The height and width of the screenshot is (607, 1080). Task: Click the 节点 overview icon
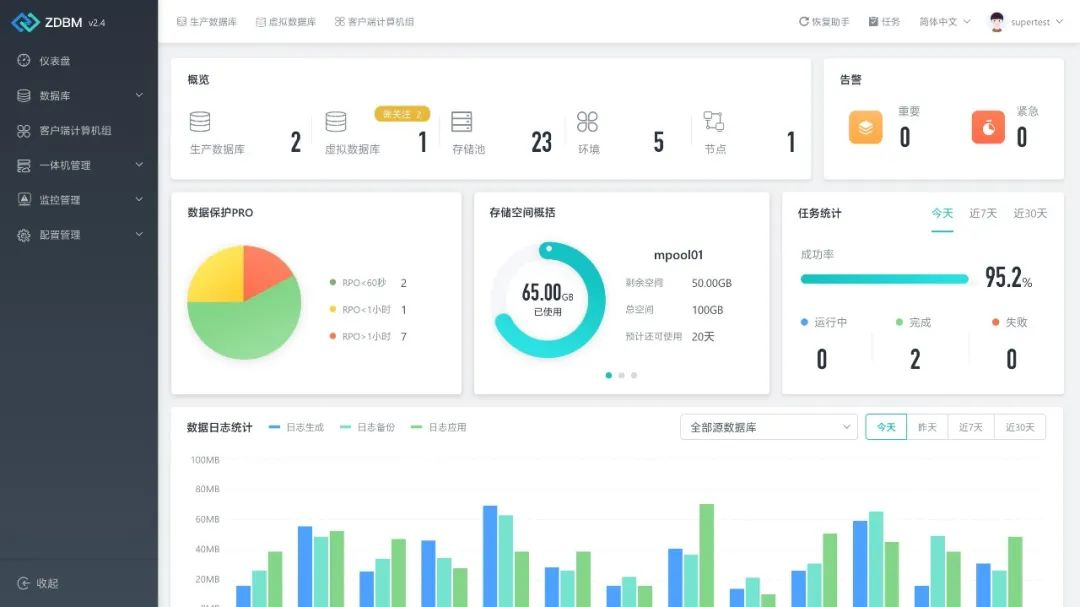coord(714,122)
